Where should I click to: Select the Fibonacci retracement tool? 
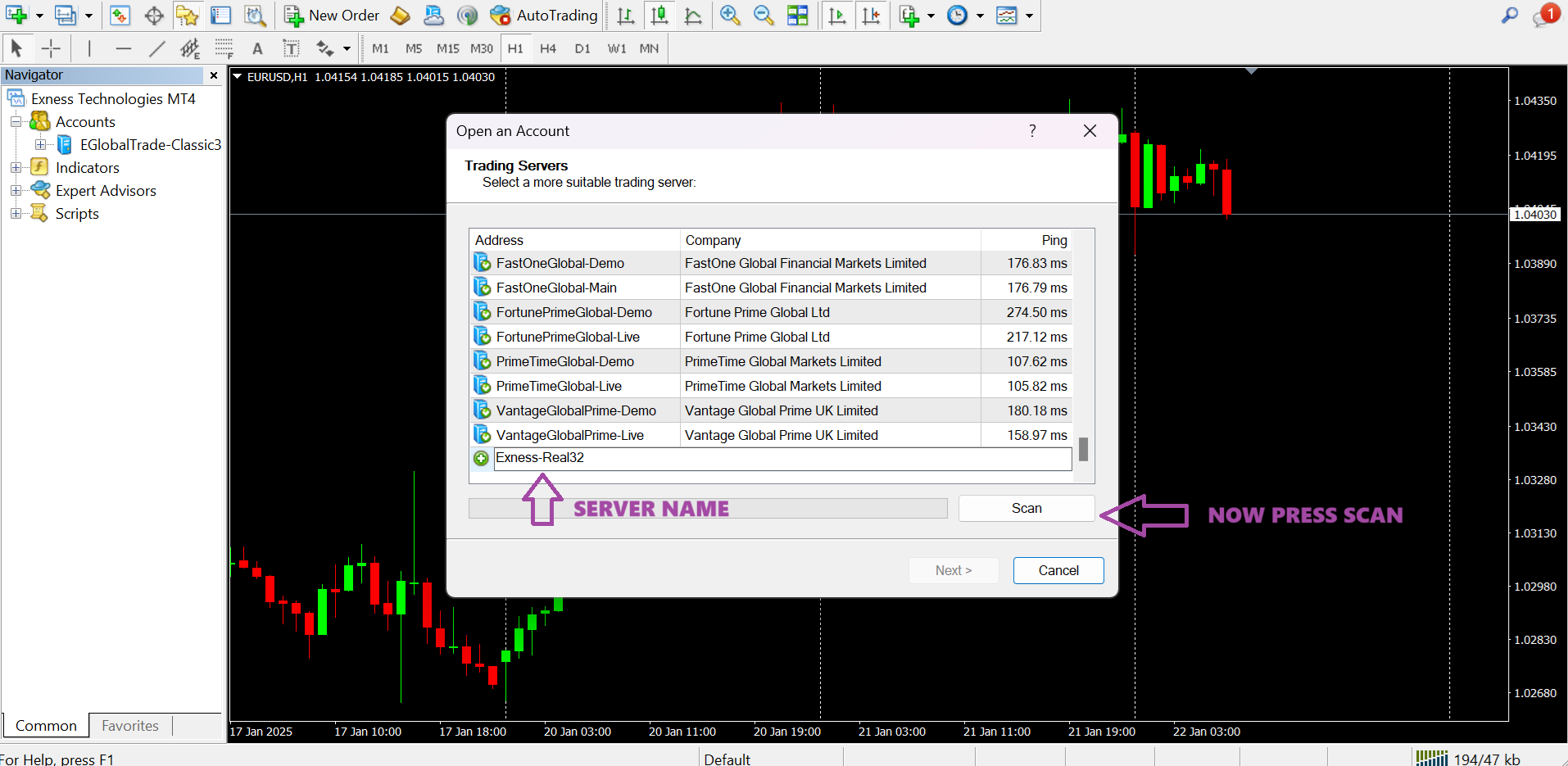pos(224,48)
